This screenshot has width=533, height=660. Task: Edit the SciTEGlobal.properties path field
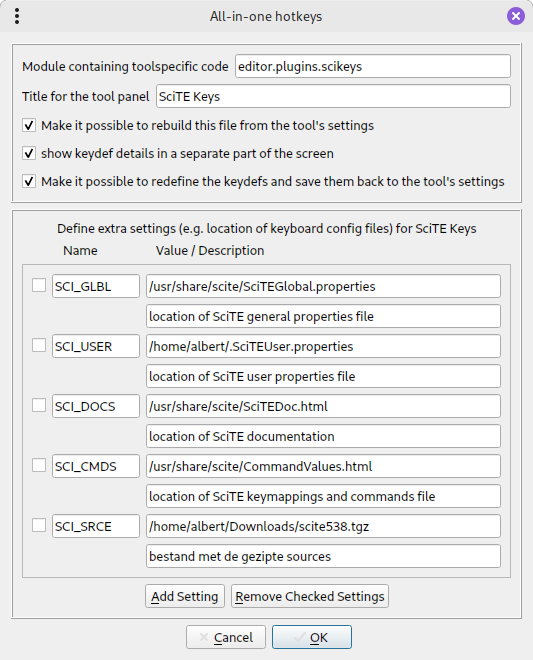323,286
